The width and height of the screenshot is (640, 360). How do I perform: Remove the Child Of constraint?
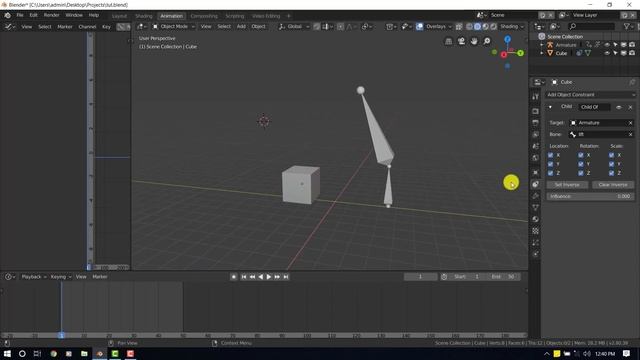[x=630, y=107]
